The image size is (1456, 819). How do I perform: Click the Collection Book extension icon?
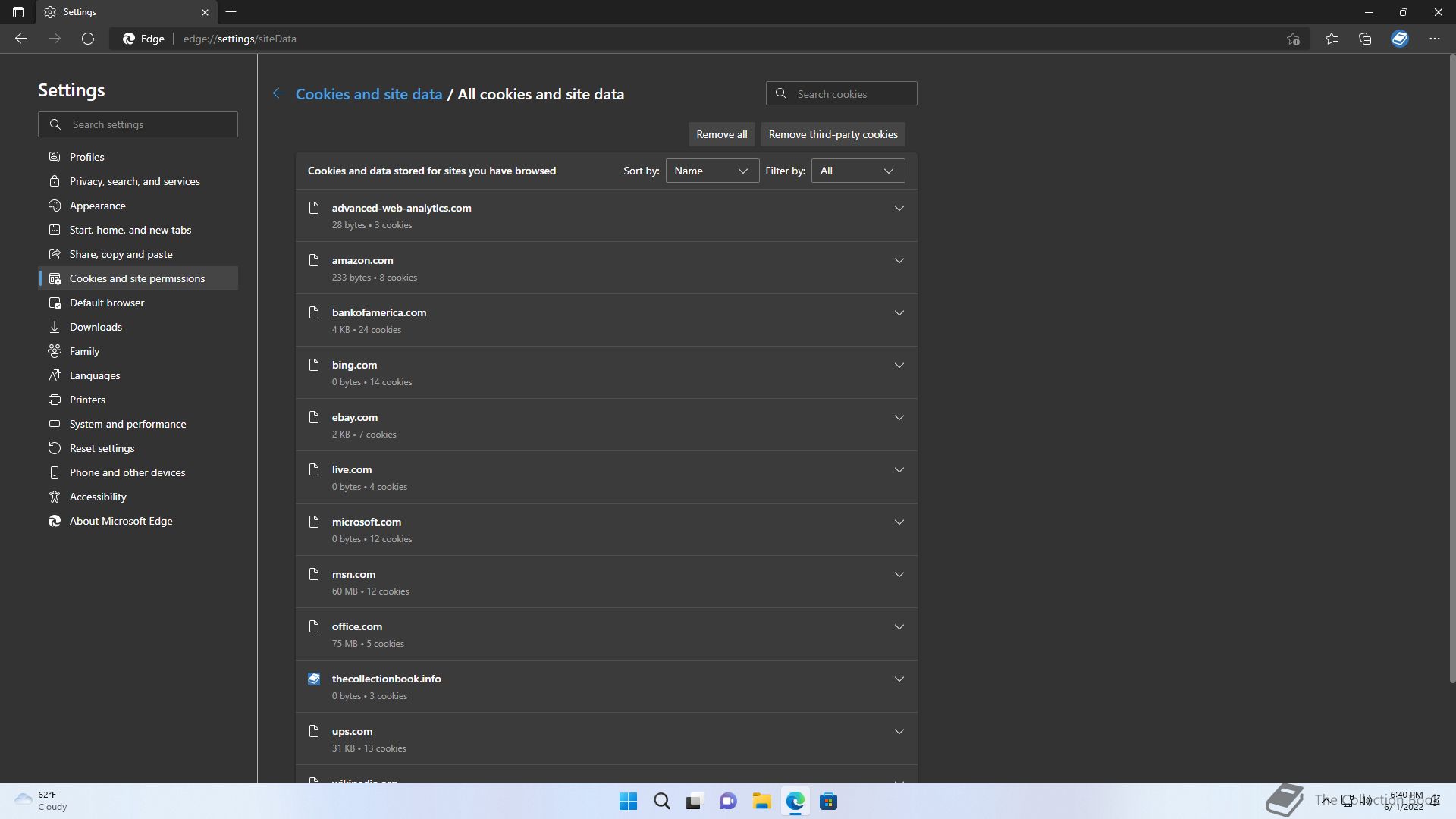(1400, 39)
